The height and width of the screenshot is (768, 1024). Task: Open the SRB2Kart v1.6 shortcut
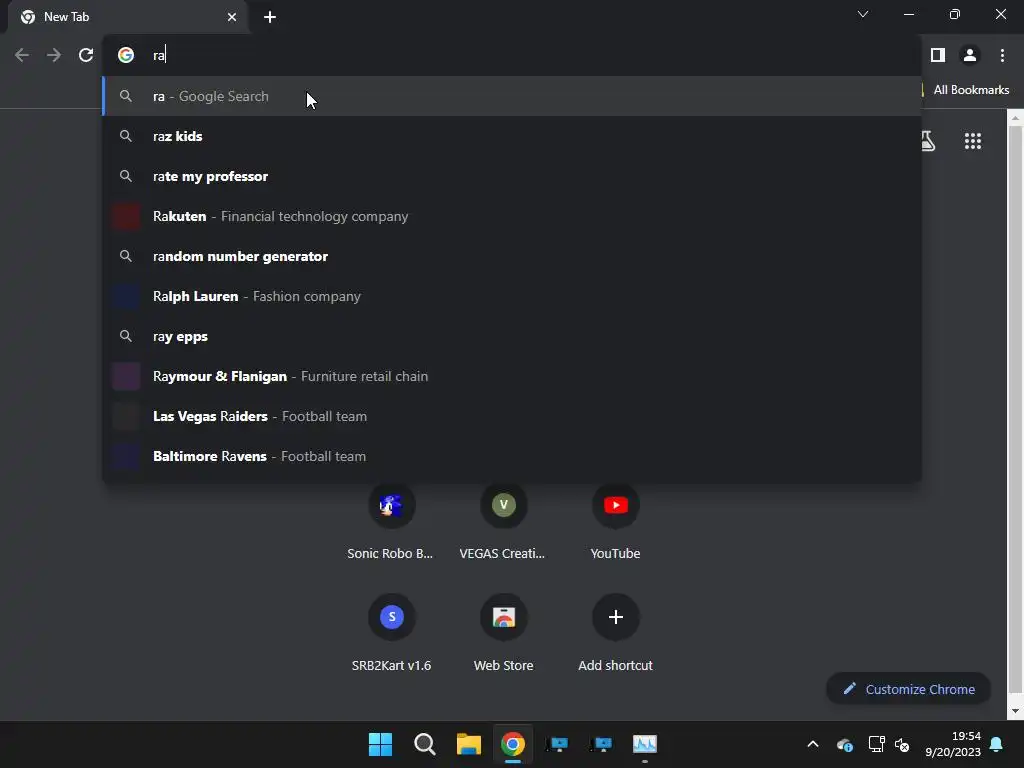391,632
